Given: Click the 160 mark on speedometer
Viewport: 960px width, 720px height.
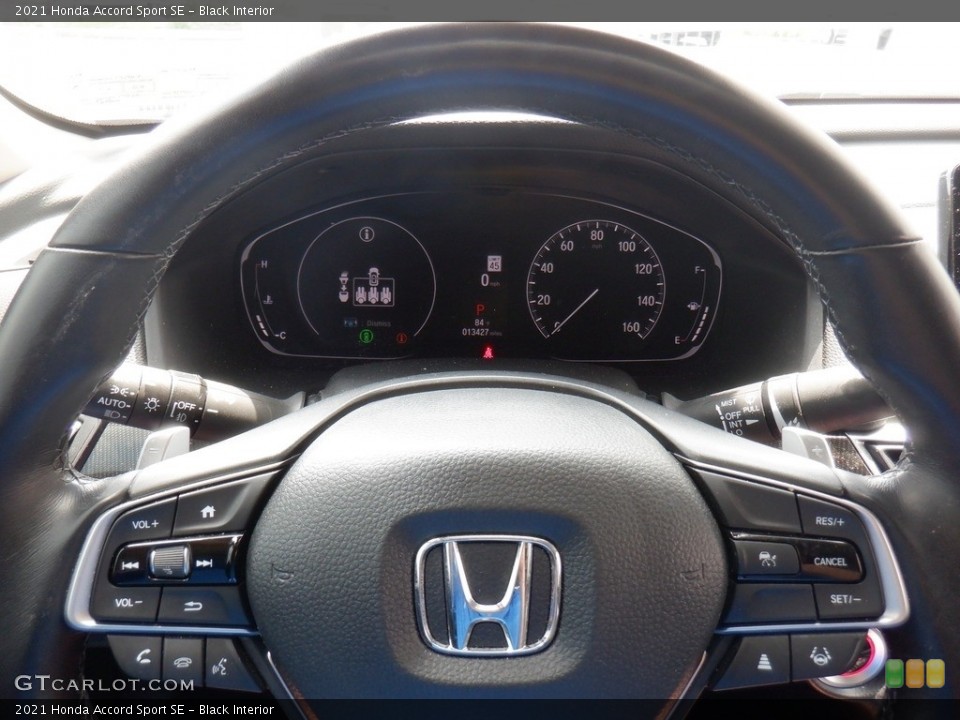Looking at the screenshot, I should coord(631,327).
